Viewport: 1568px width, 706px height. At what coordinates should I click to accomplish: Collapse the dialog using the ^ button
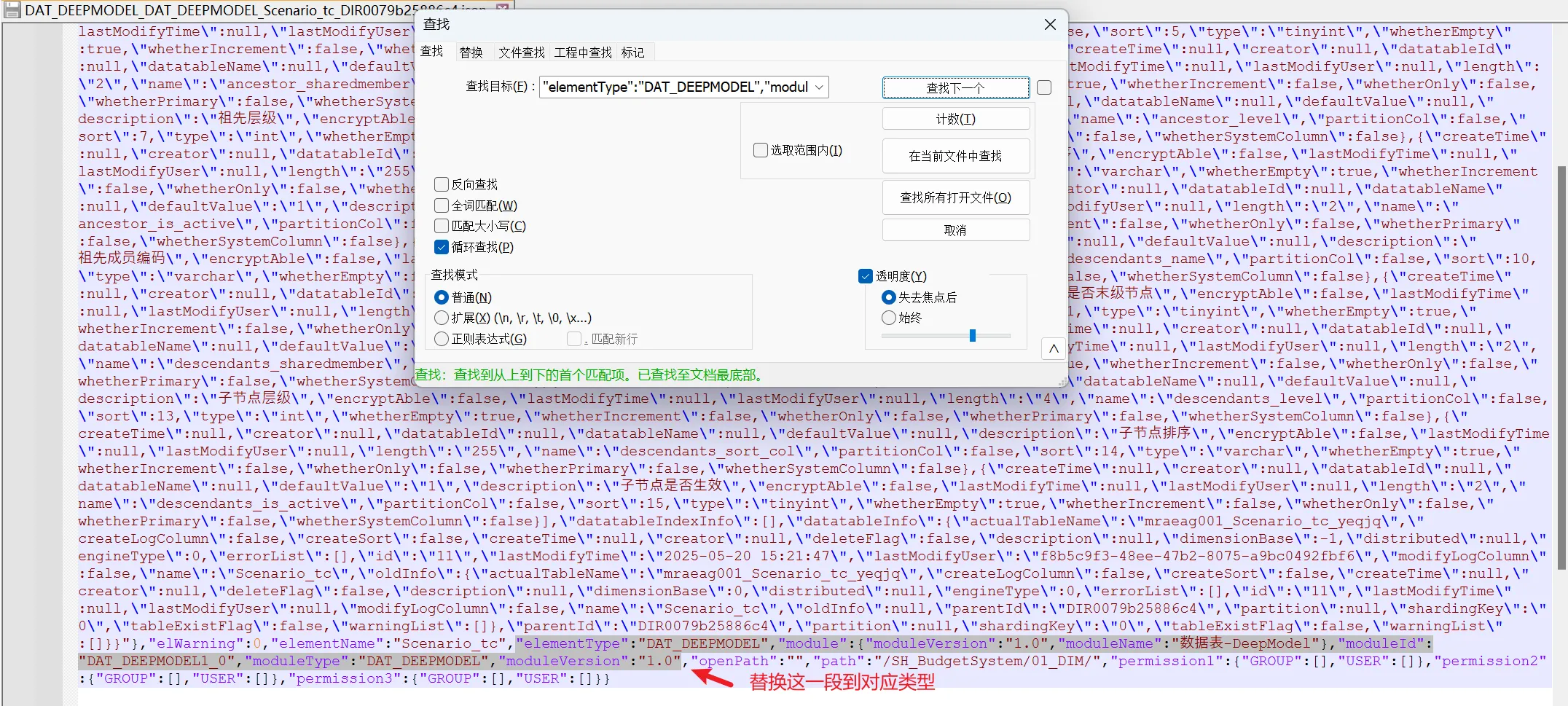pyautogui.click(x=1053, y=349)
